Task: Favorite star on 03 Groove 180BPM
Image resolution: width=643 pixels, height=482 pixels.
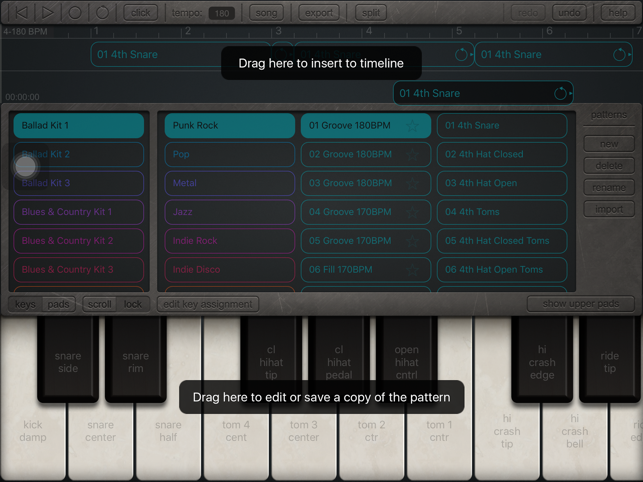Action: [x=412, y=183]
